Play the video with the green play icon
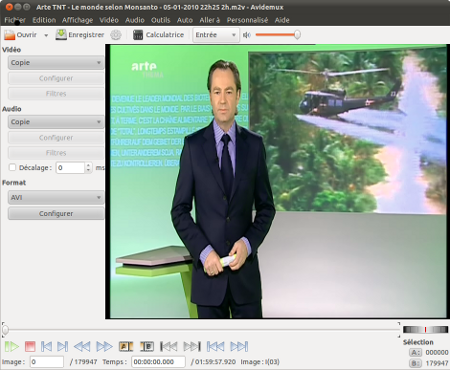 point(12,347)
